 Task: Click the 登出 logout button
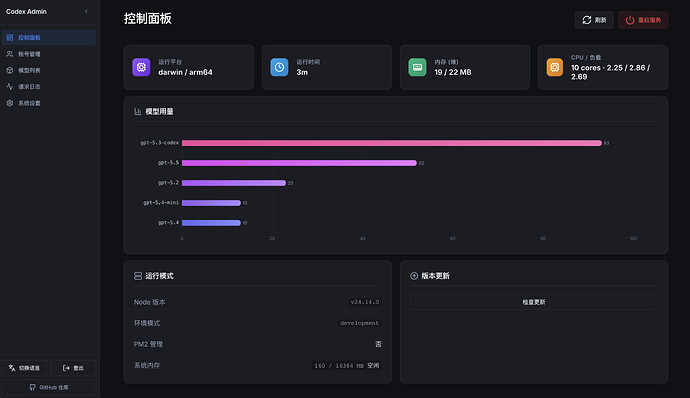[73, 368]
